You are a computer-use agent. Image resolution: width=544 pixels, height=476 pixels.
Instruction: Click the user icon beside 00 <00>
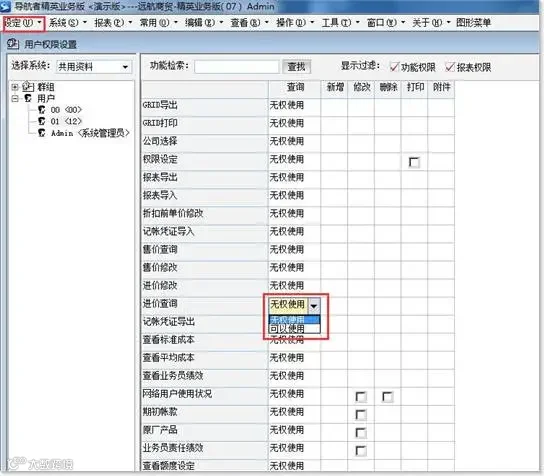click(x=42, y=110)
